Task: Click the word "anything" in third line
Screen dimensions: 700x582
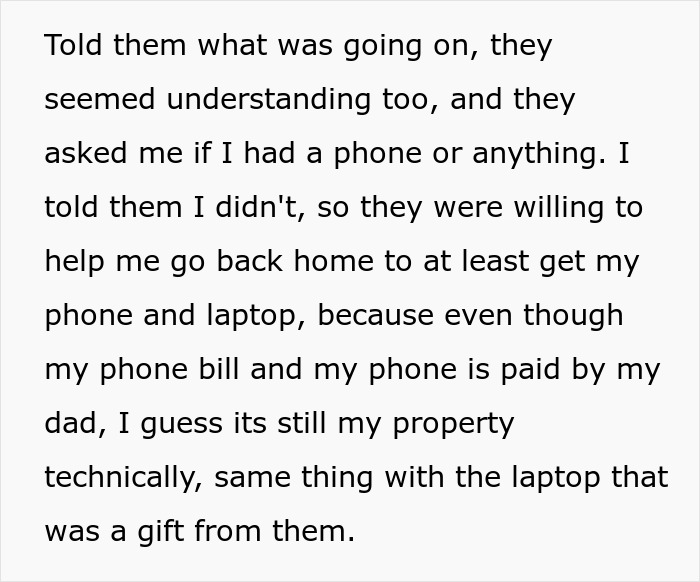Action: [539, 154]
